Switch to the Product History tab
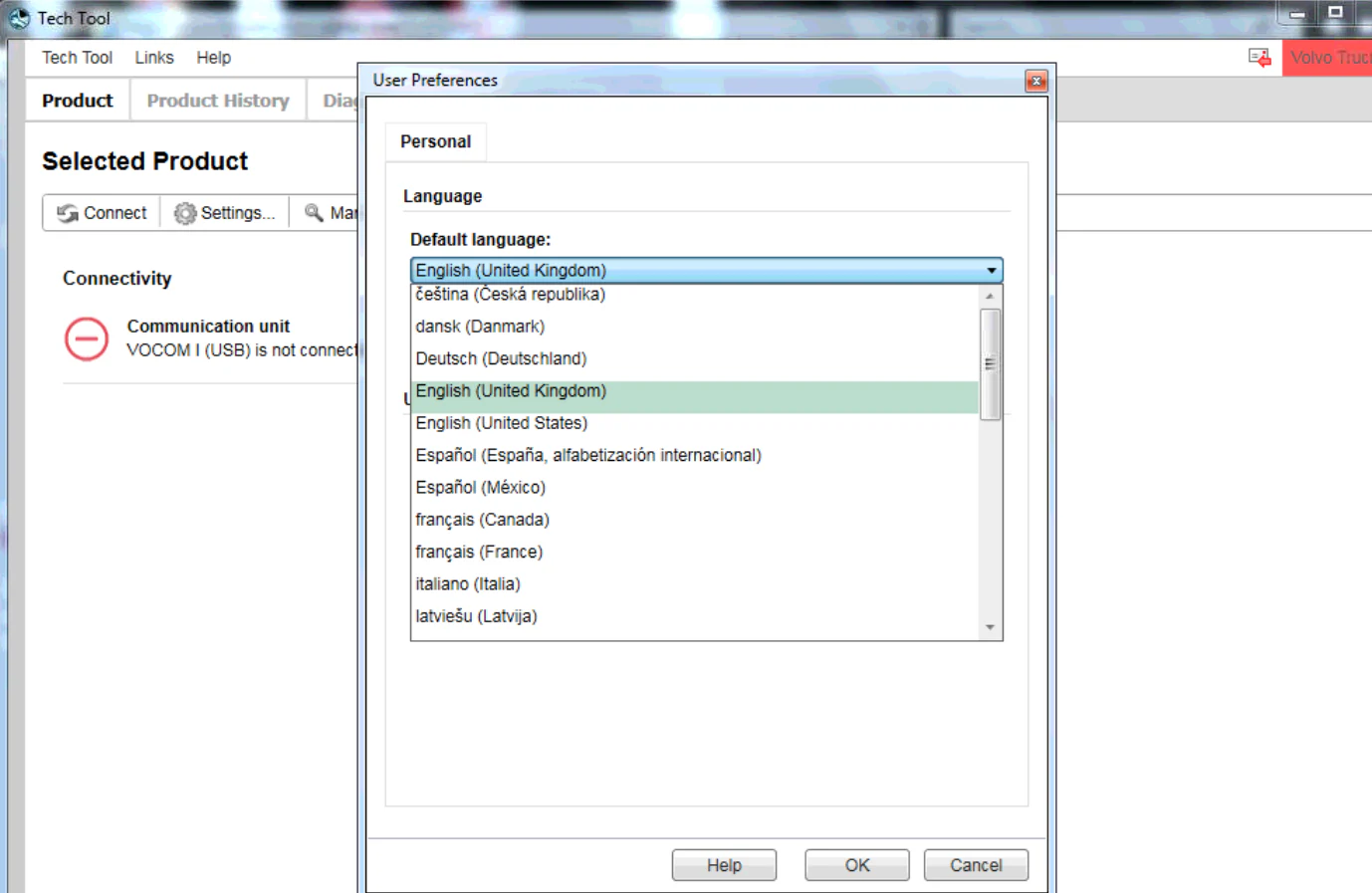The width and height of the screenshot is (1372, 893). pos(218,101)
